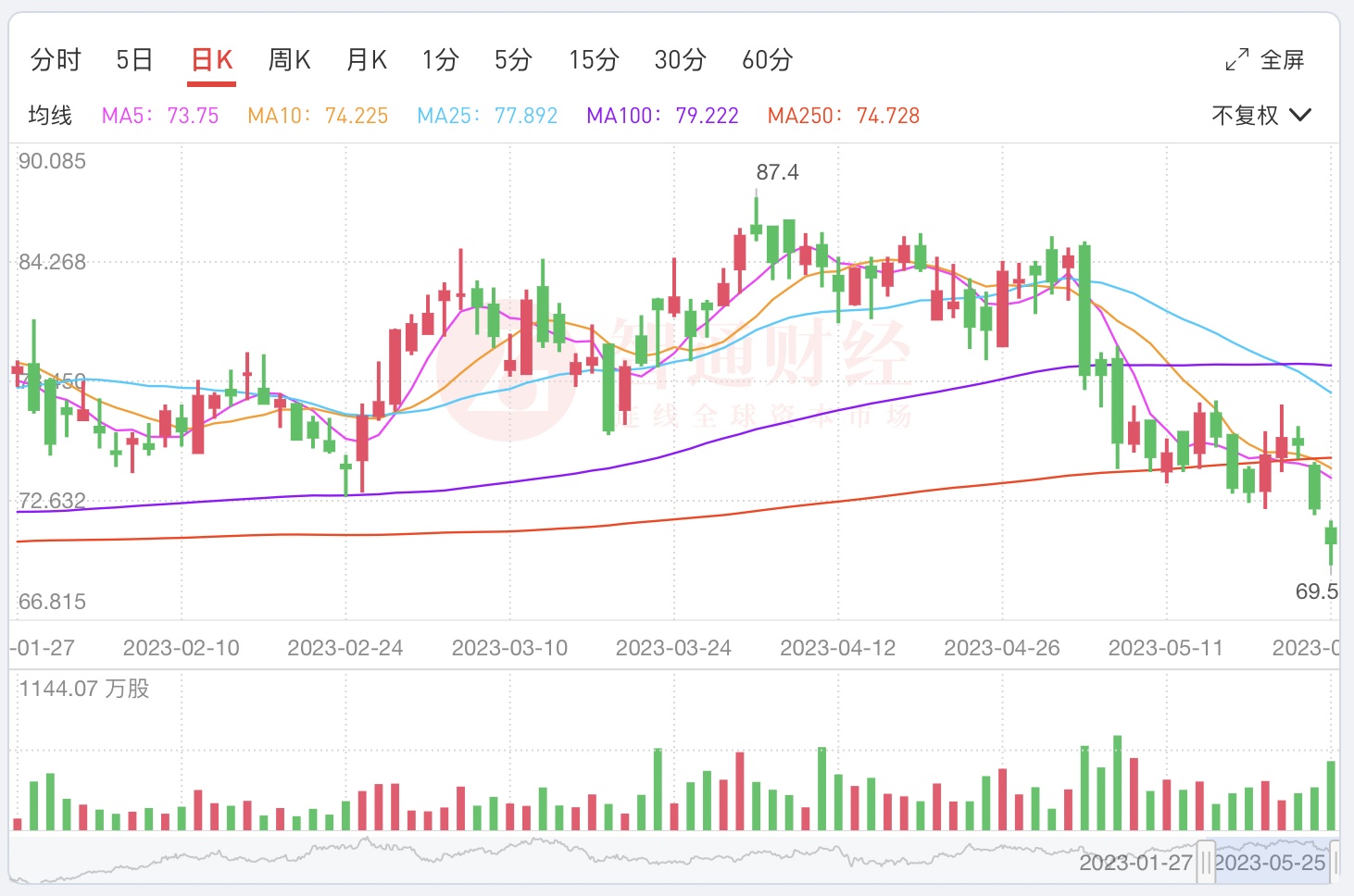Click the MA10 moving average label
The image size is (1354, 896).
(318, 116)
